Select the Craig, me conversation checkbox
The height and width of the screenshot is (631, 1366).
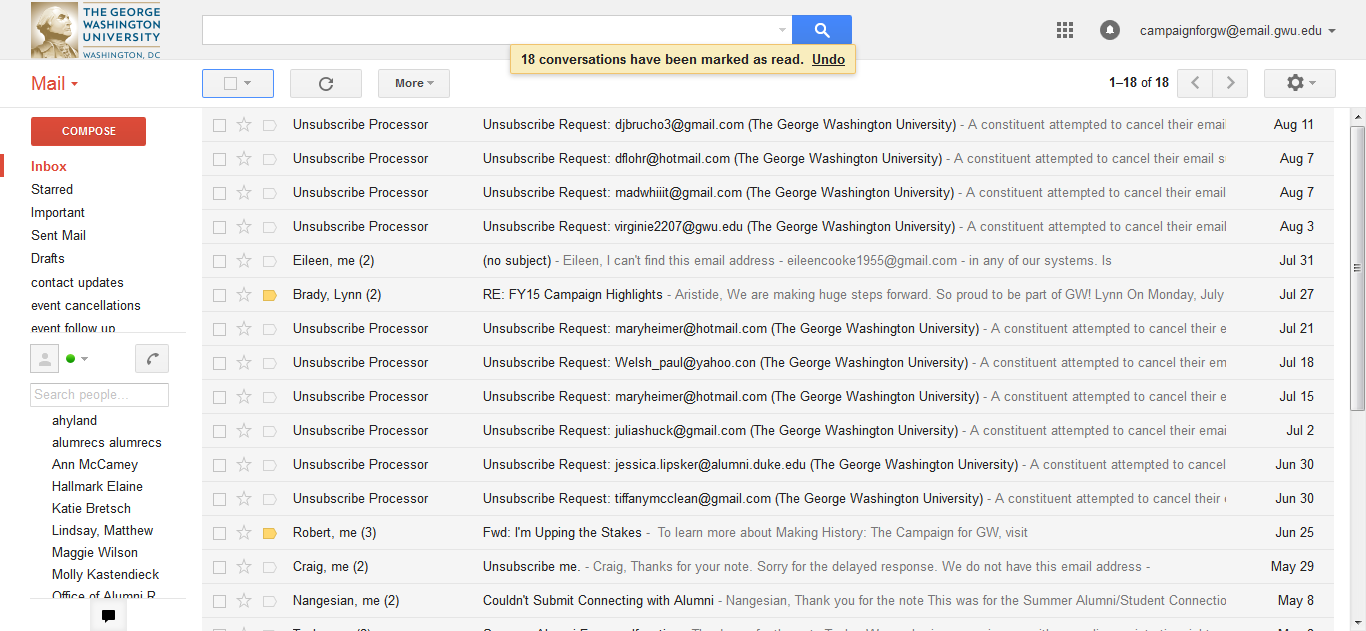pos(219,567)
